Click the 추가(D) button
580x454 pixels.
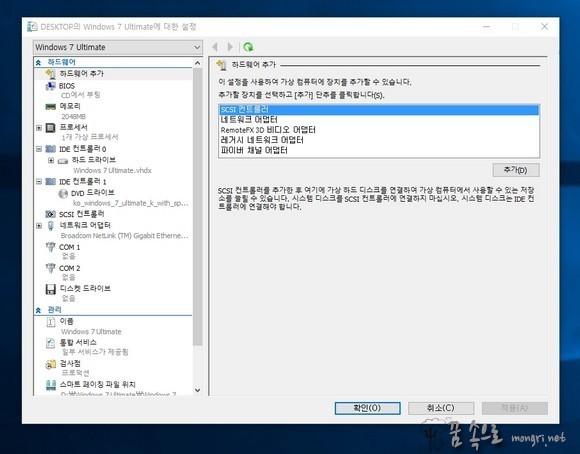516,170
